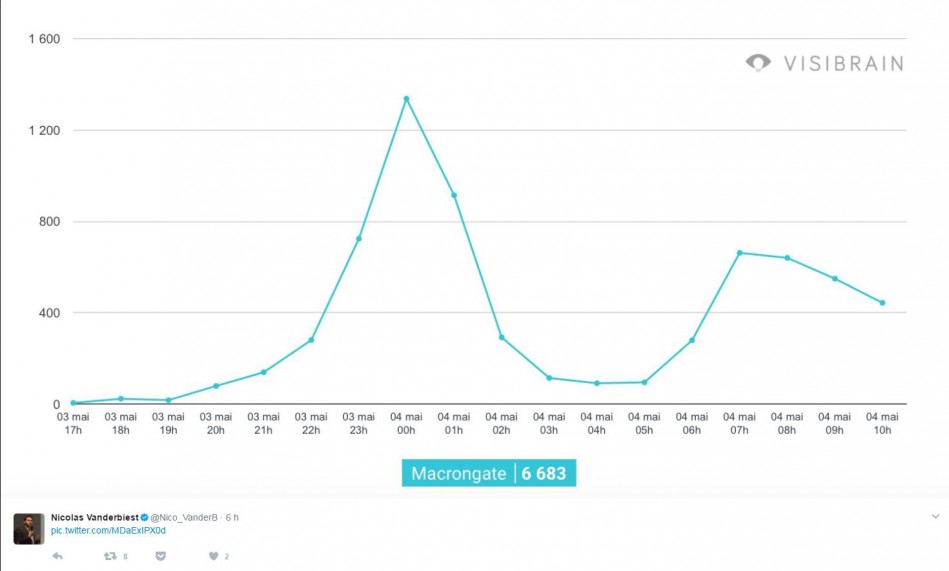The image size is (949, 571).
Task: Click the Visibrain eye logo
Action: 758,62
